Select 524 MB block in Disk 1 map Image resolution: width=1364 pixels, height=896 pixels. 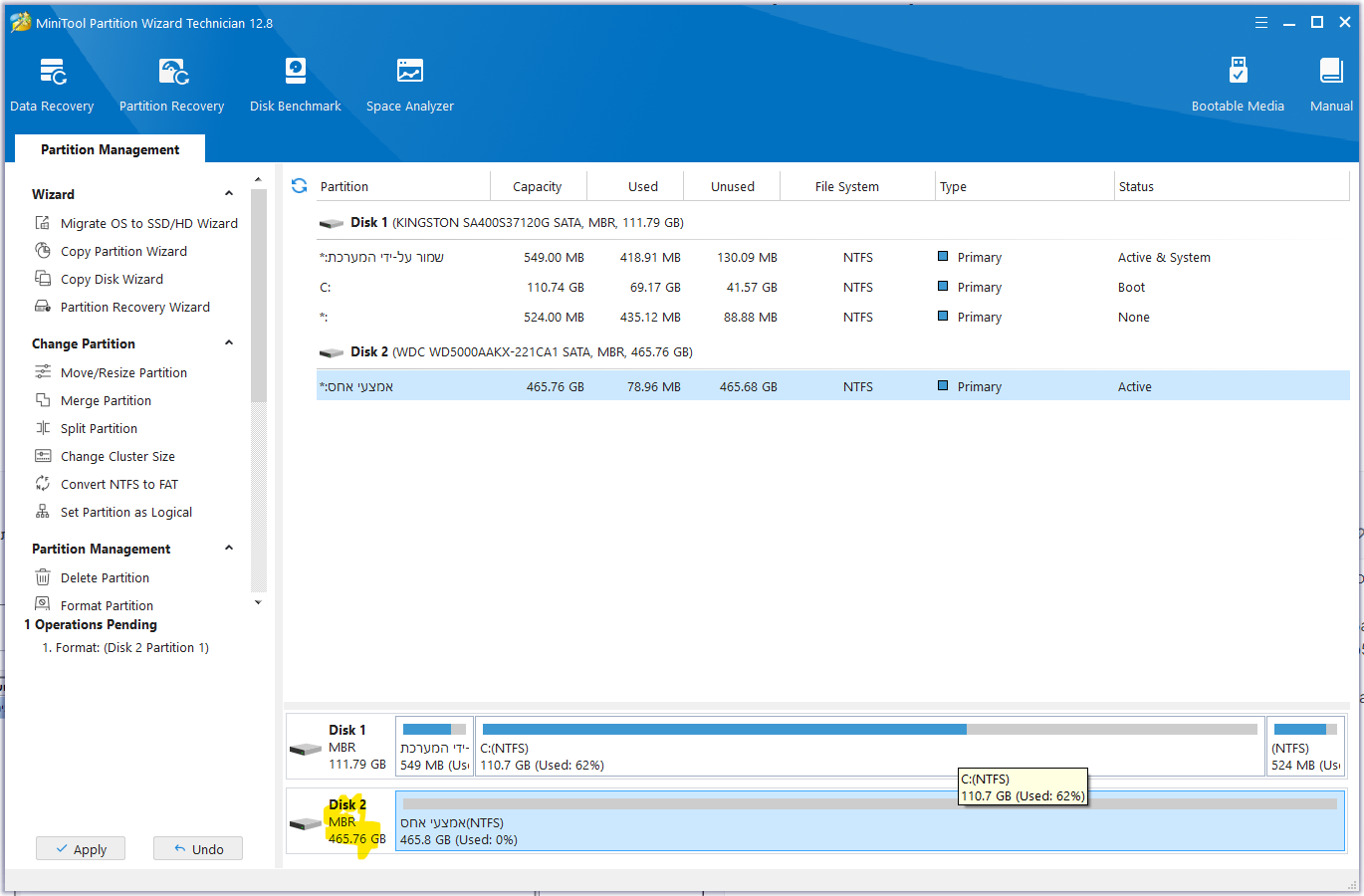click(1305, 747)
